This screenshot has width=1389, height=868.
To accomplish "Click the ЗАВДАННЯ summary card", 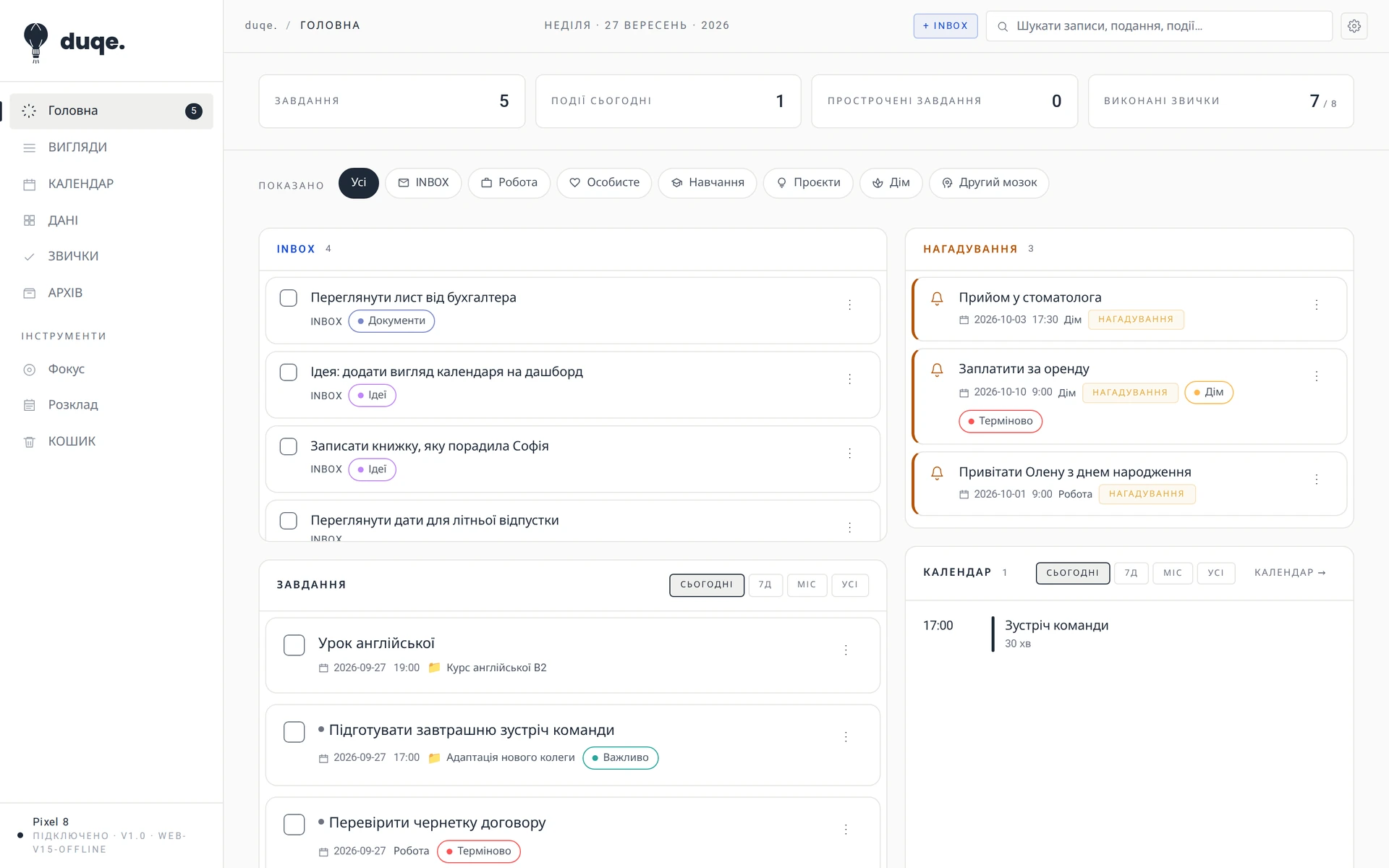I will coord(392,101).
